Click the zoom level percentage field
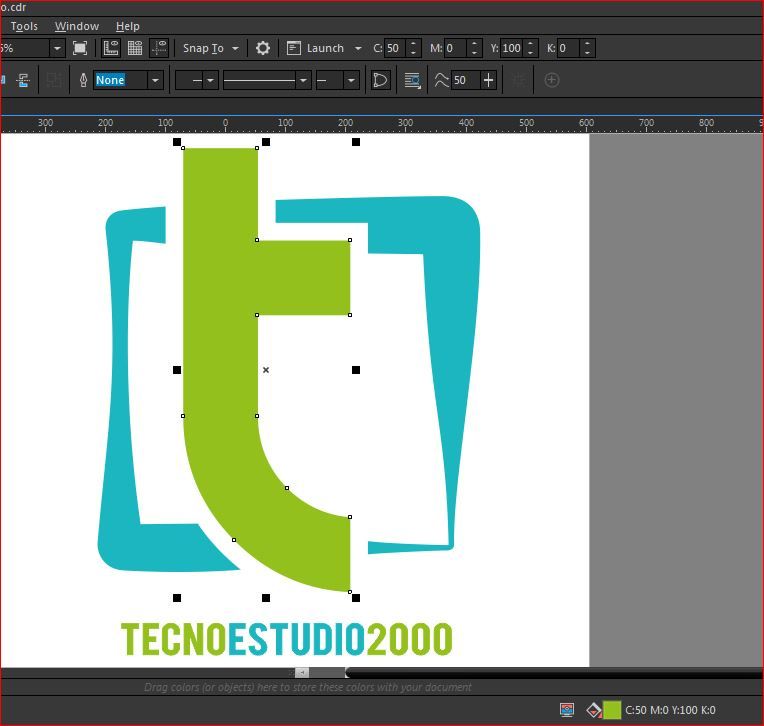The height and width of the screenshot is (726, 764). [24, 48]
